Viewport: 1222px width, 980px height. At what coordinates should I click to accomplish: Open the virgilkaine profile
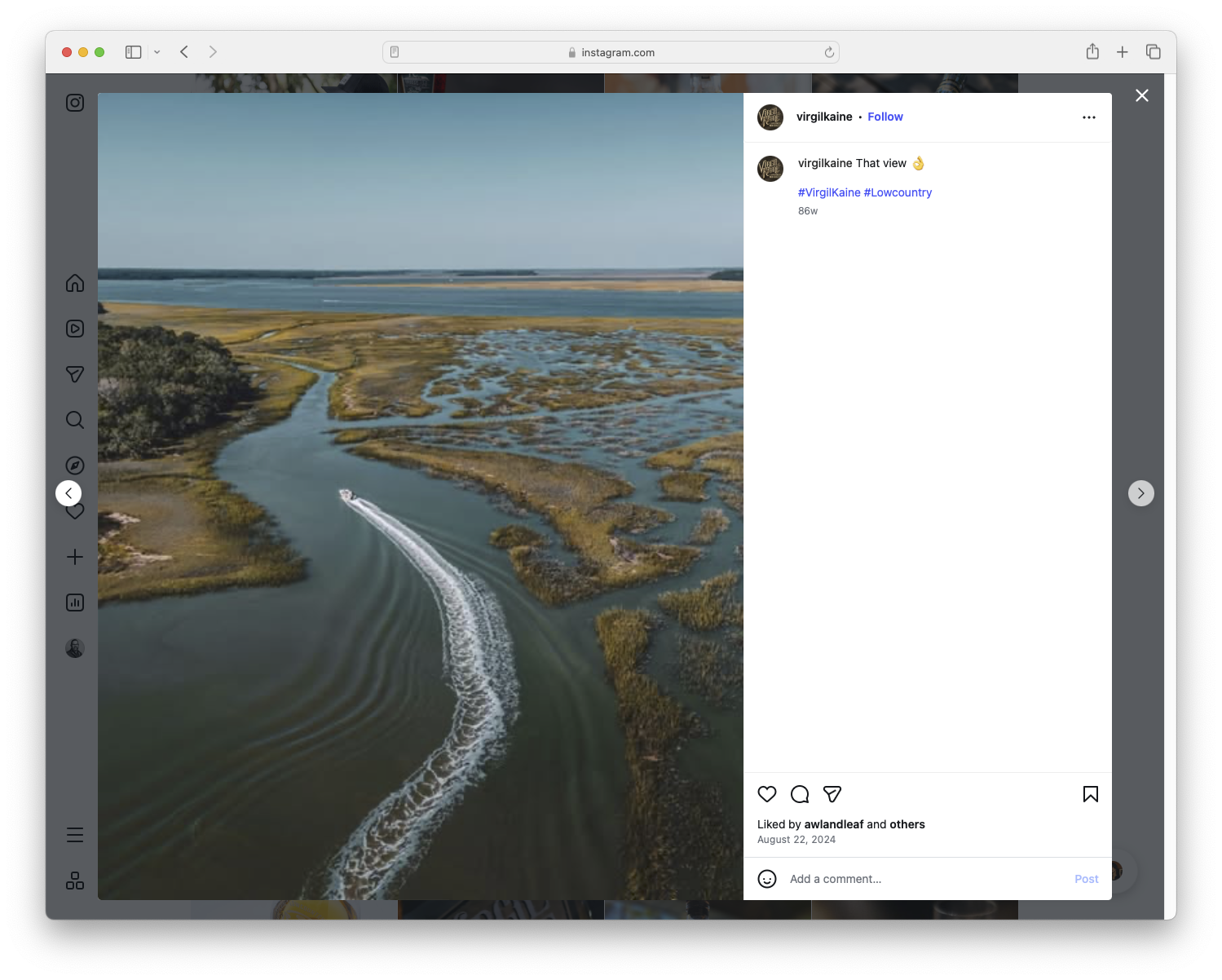click(824, 117)
